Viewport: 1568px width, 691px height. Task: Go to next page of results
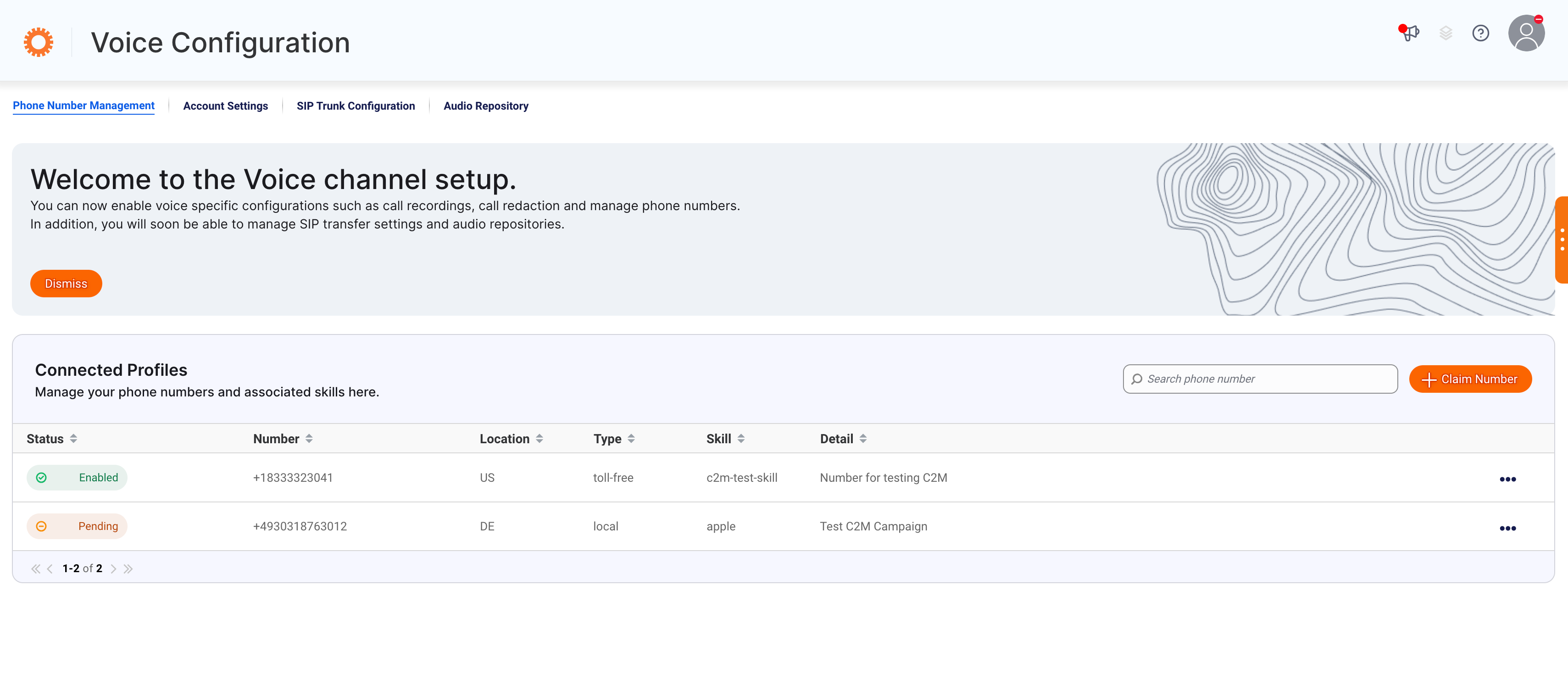(x=113, y=568)
